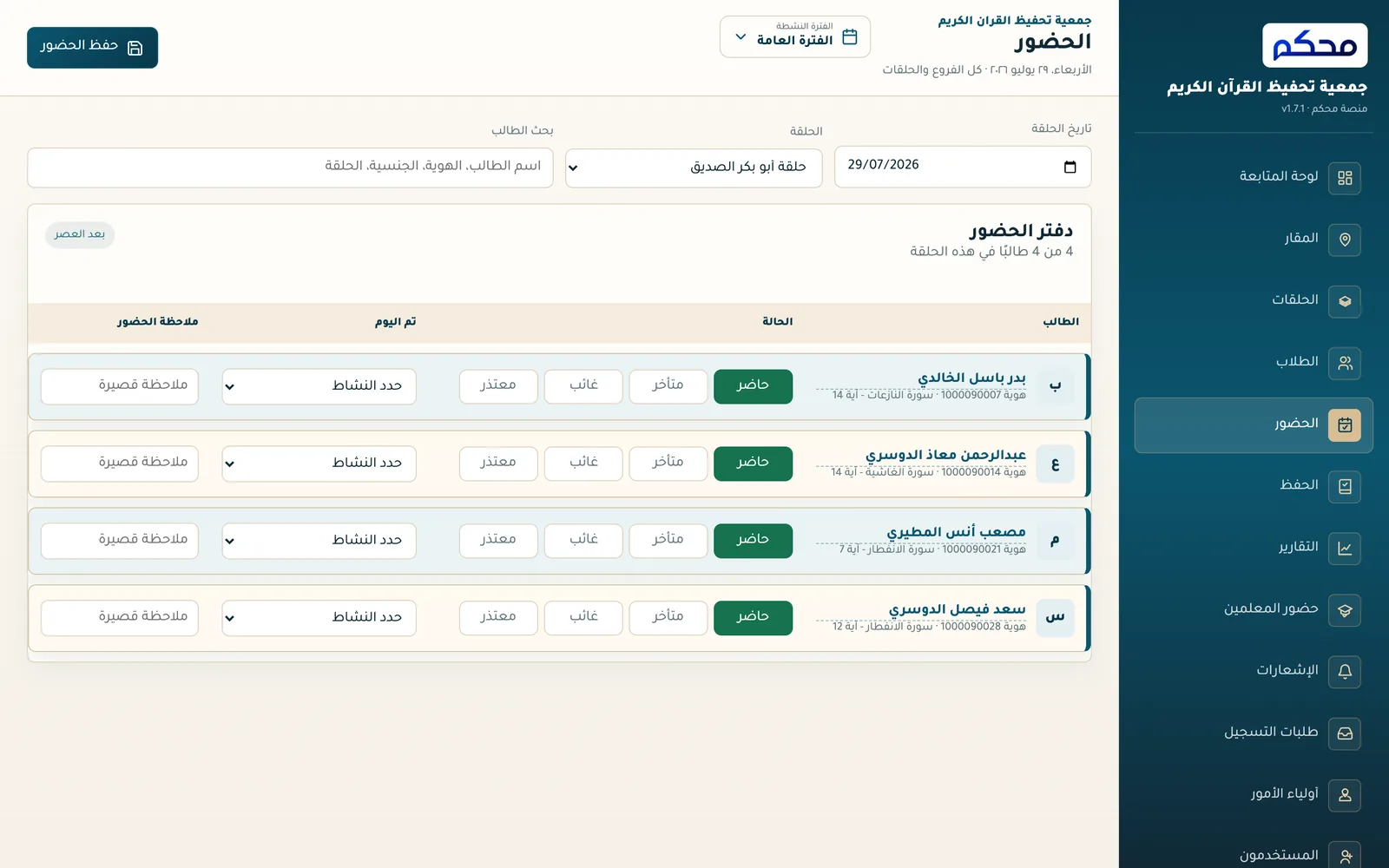Mark عبدالرحمن معاذ الدوسري as متأخر
The width and height of the screenshot is (1389, 868).
[x=668, y=464]
